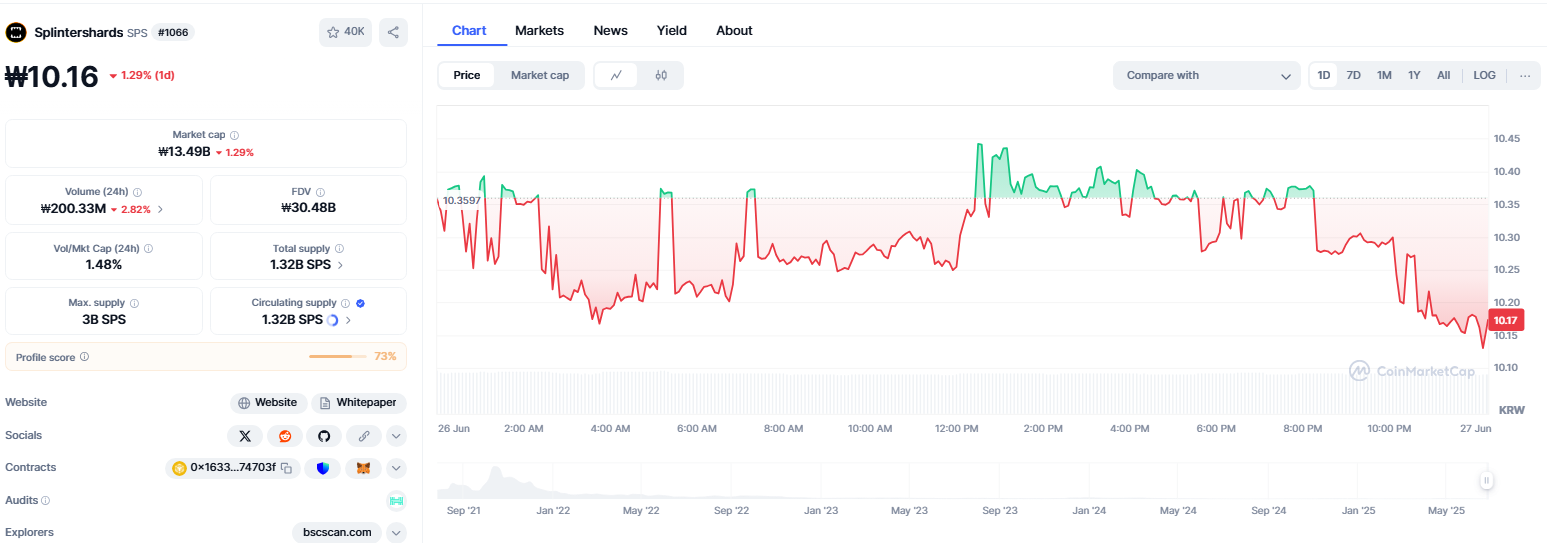Open the Audits info icon
Viewport: 1547px width, 543px height.
(x=46, y=500)
